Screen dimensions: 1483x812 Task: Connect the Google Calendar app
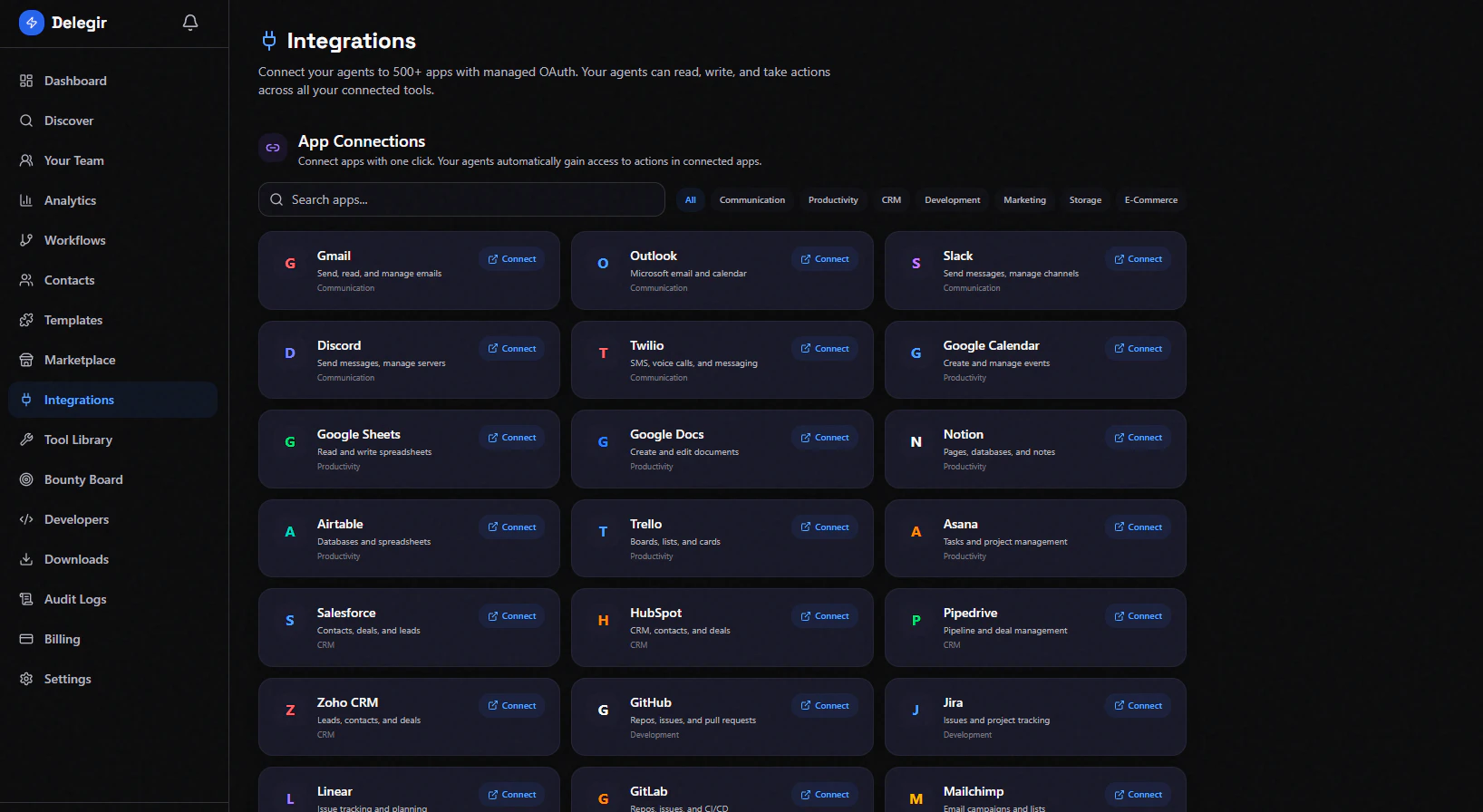tap(1138, 349)
